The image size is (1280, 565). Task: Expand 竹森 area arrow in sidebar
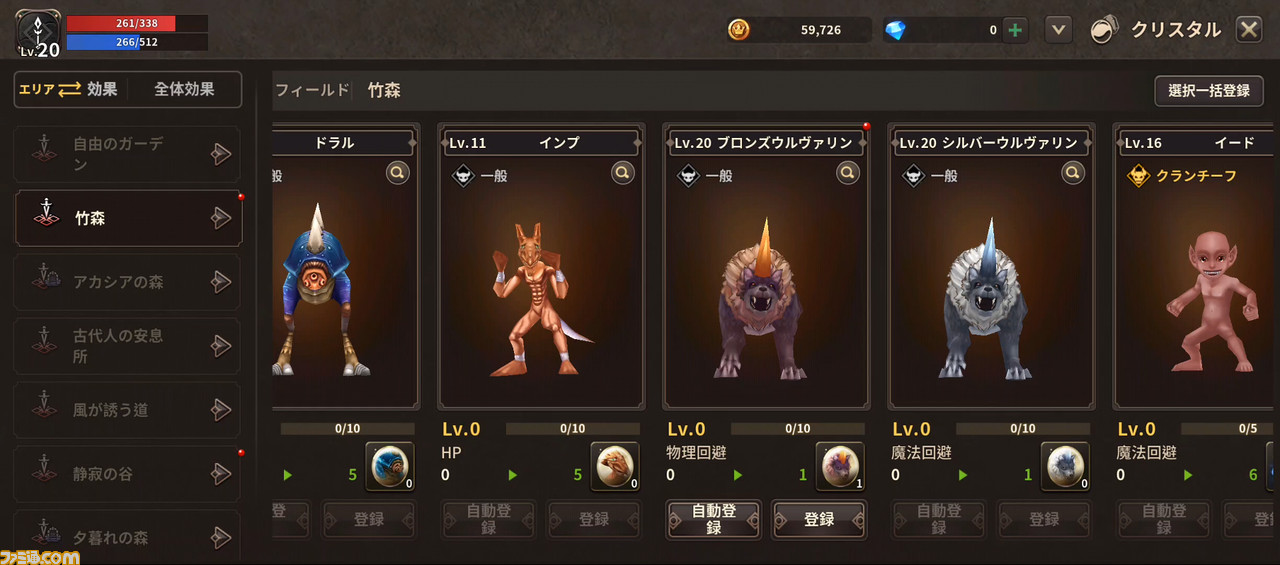[x=221, y=218]
